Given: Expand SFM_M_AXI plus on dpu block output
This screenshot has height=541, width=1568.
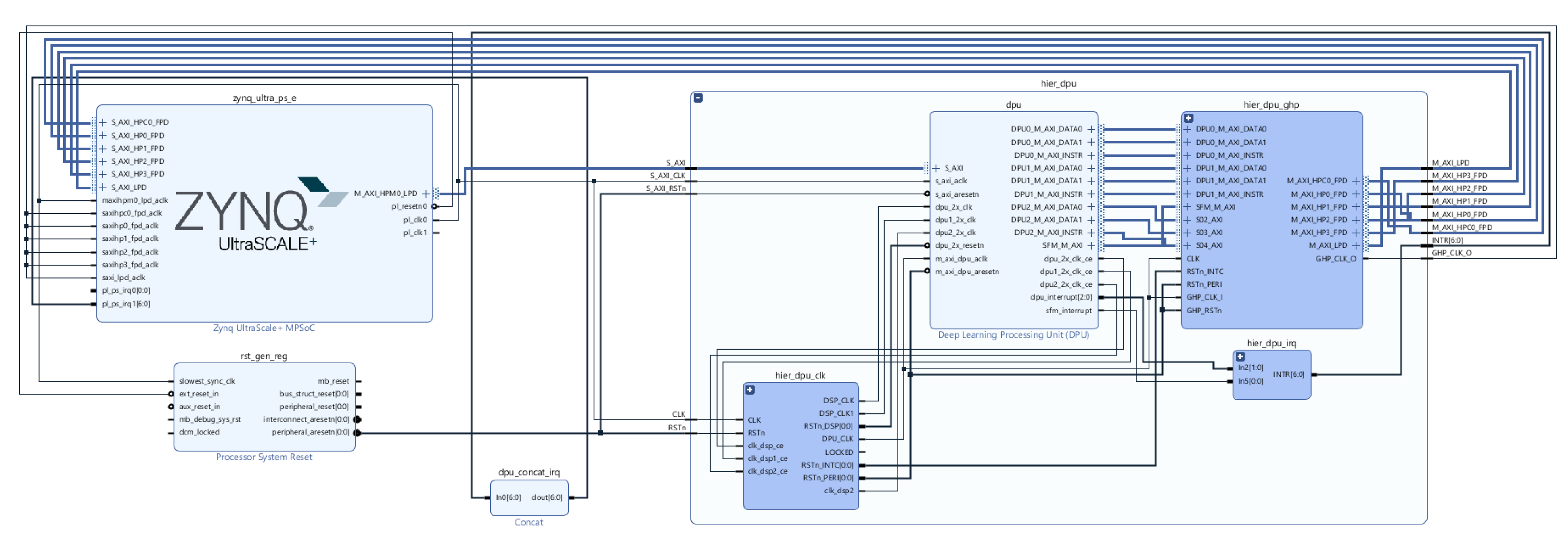Looking at the screenshot, I should (1091, 245).
